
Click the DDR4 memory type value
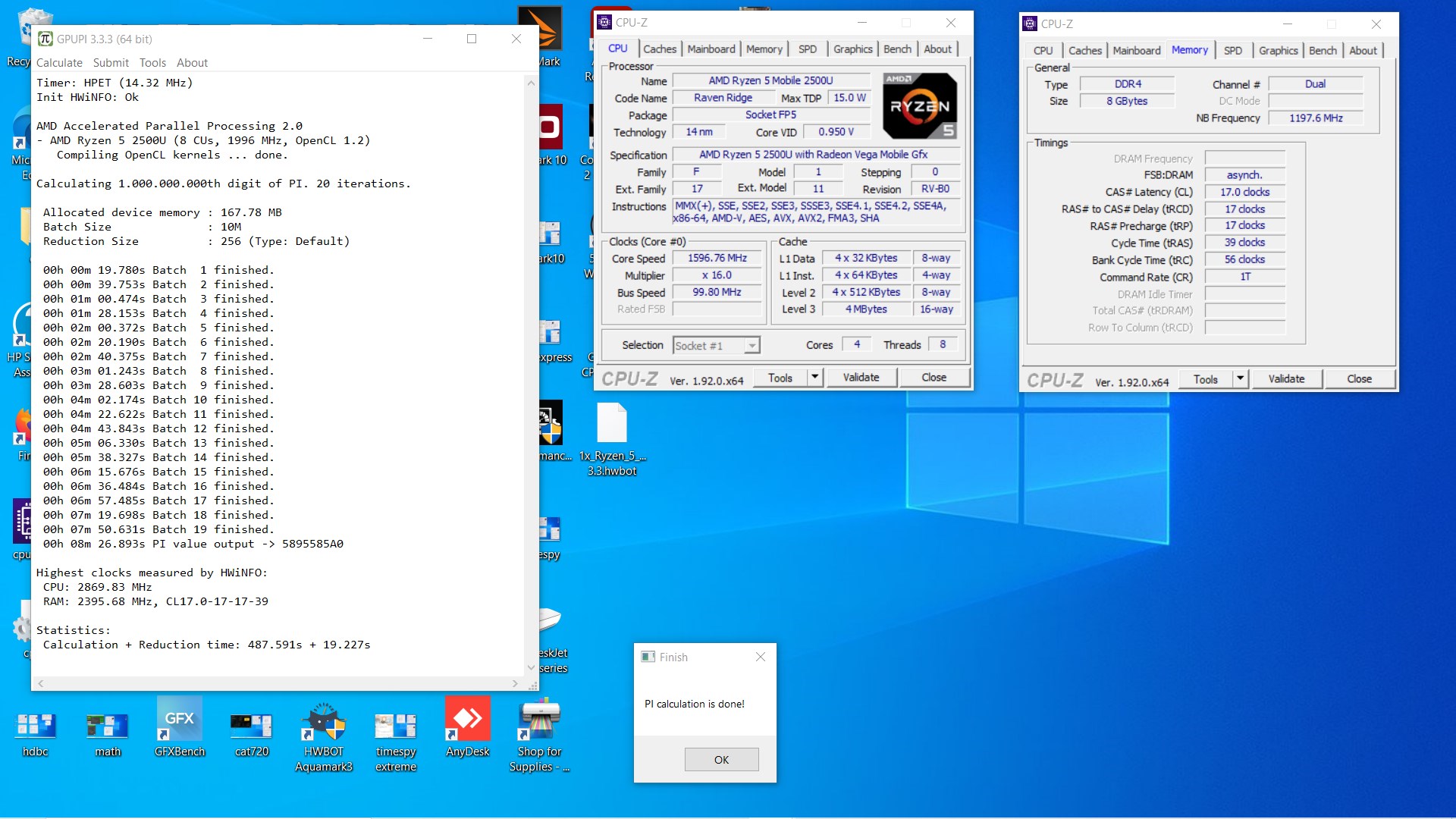coord(1128,83)
